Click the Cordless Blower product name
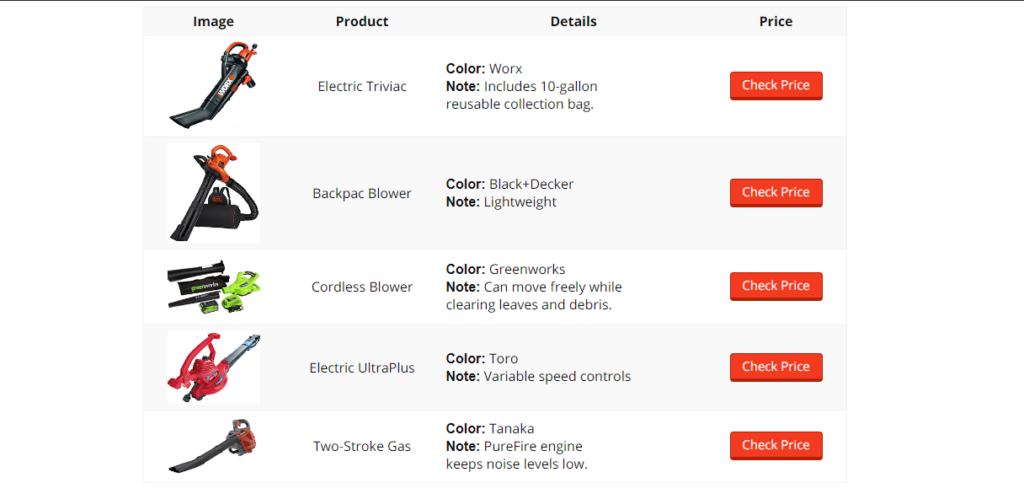This screenshot has width=1024, height=499. (362, 287)
